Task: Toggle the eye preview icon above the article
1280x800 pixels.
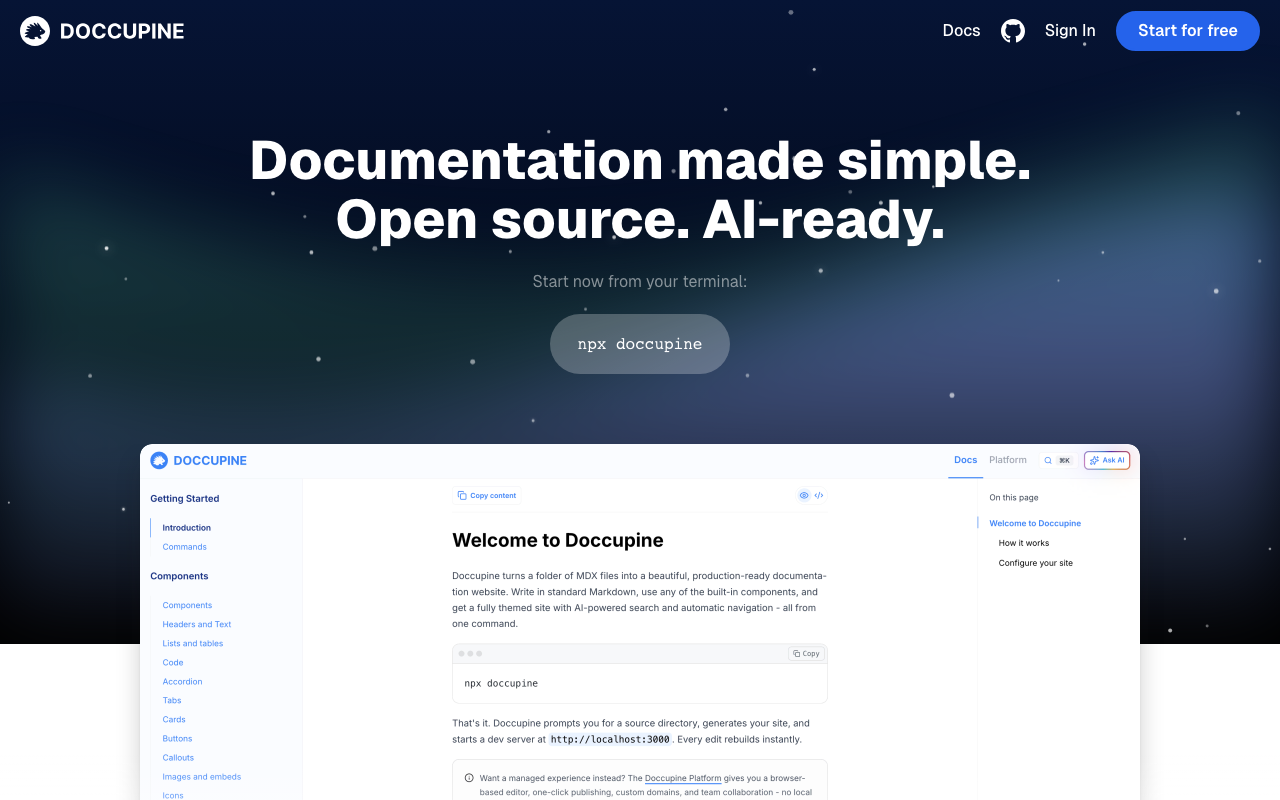Action: (804, 495)
